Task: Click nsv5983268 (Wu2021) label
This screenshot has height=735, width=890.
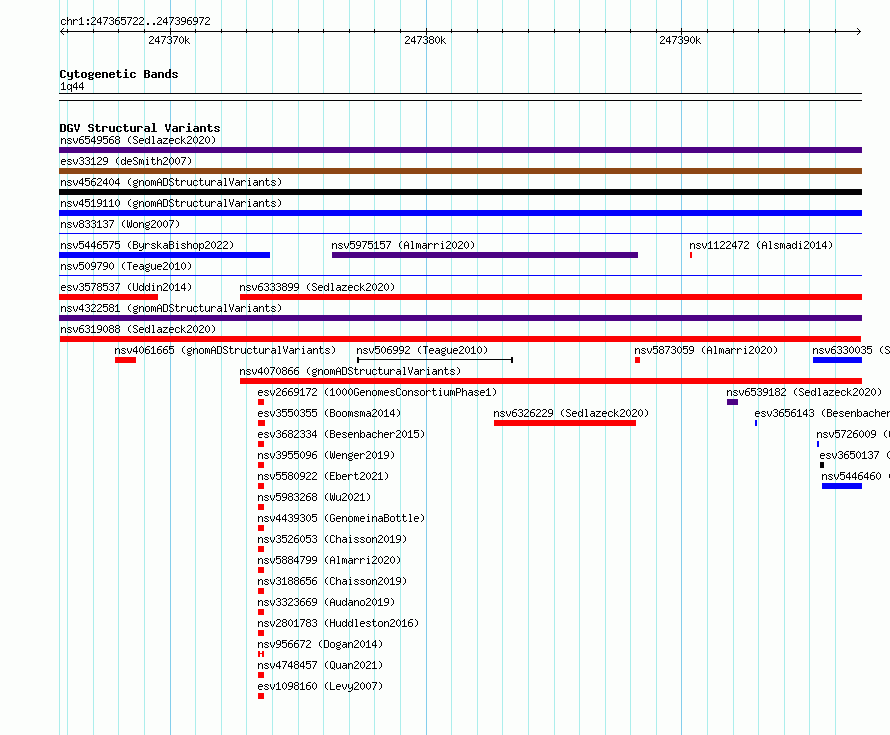Action: coord(314,497)
